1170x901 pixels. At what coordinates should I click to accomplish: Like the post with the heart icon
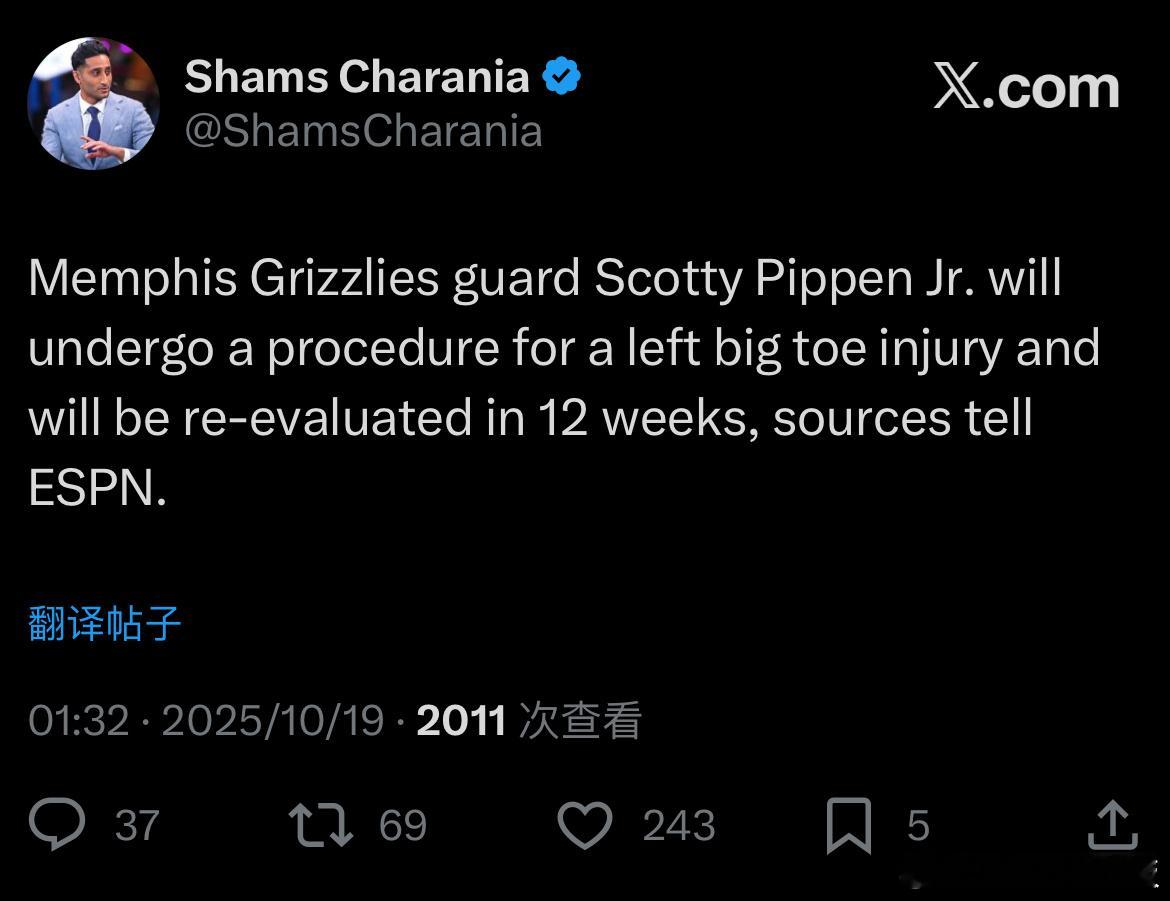(583, 826)
